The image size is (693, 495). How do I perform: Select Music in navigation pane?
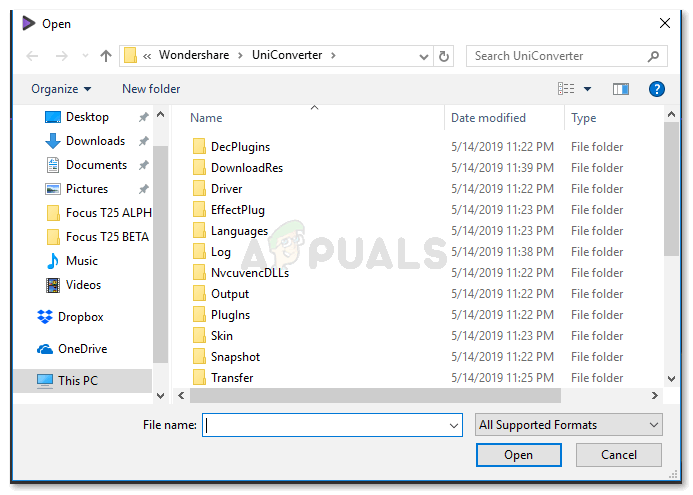[x=81, y=261]
